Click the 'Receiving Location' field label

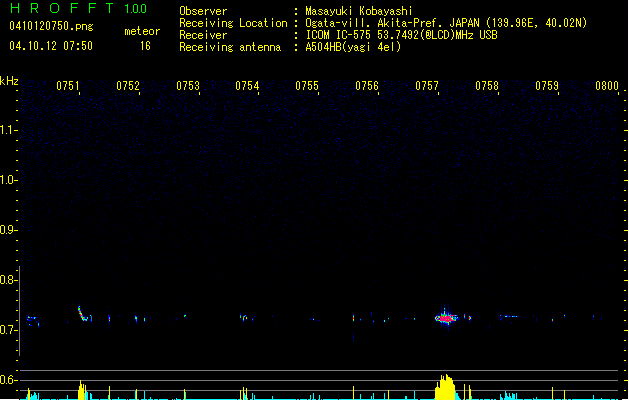(x=233, y=23)
